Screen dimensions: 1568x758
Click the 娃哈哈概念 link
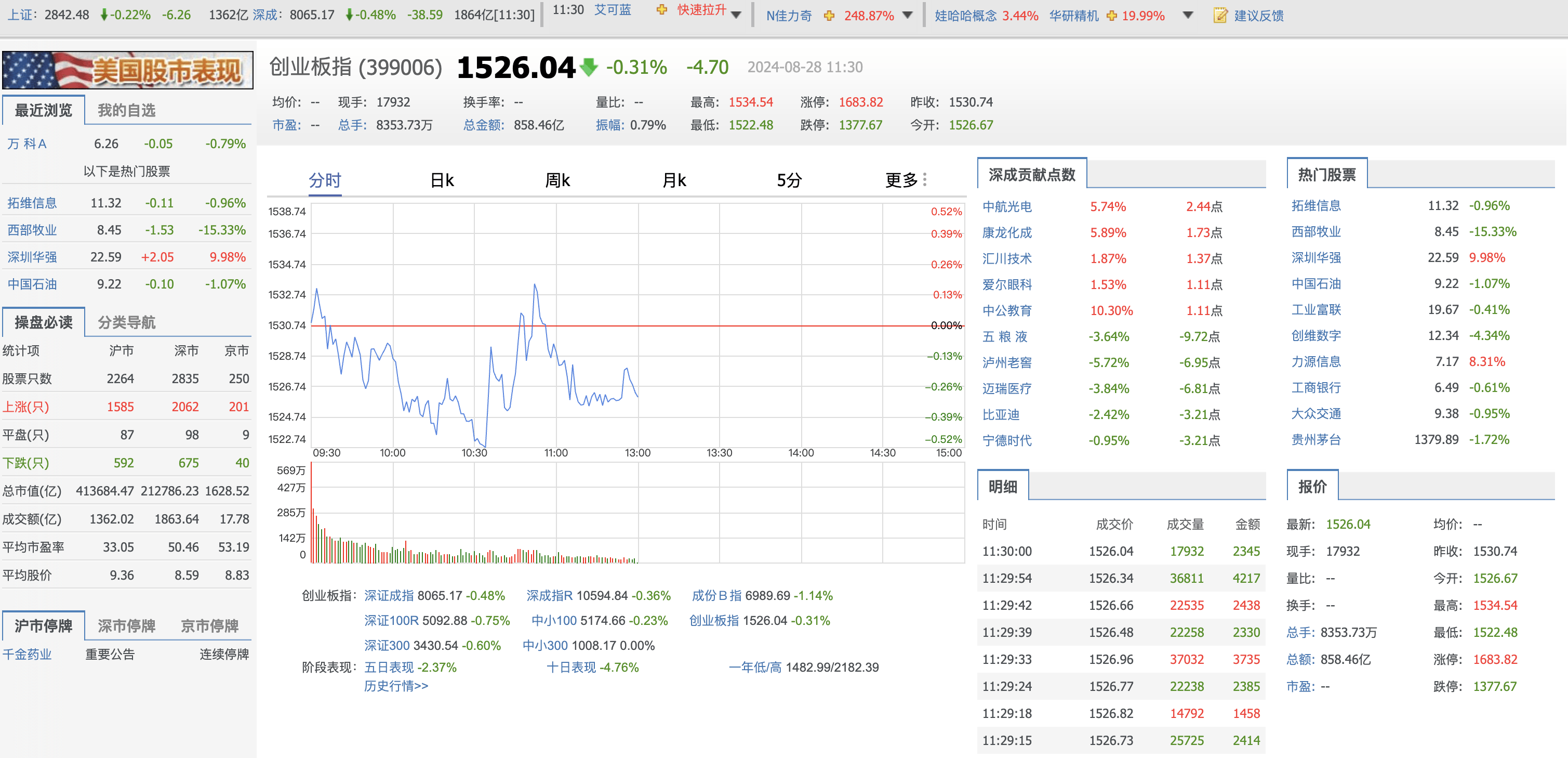pyautogui.click(x=965, y=16)
